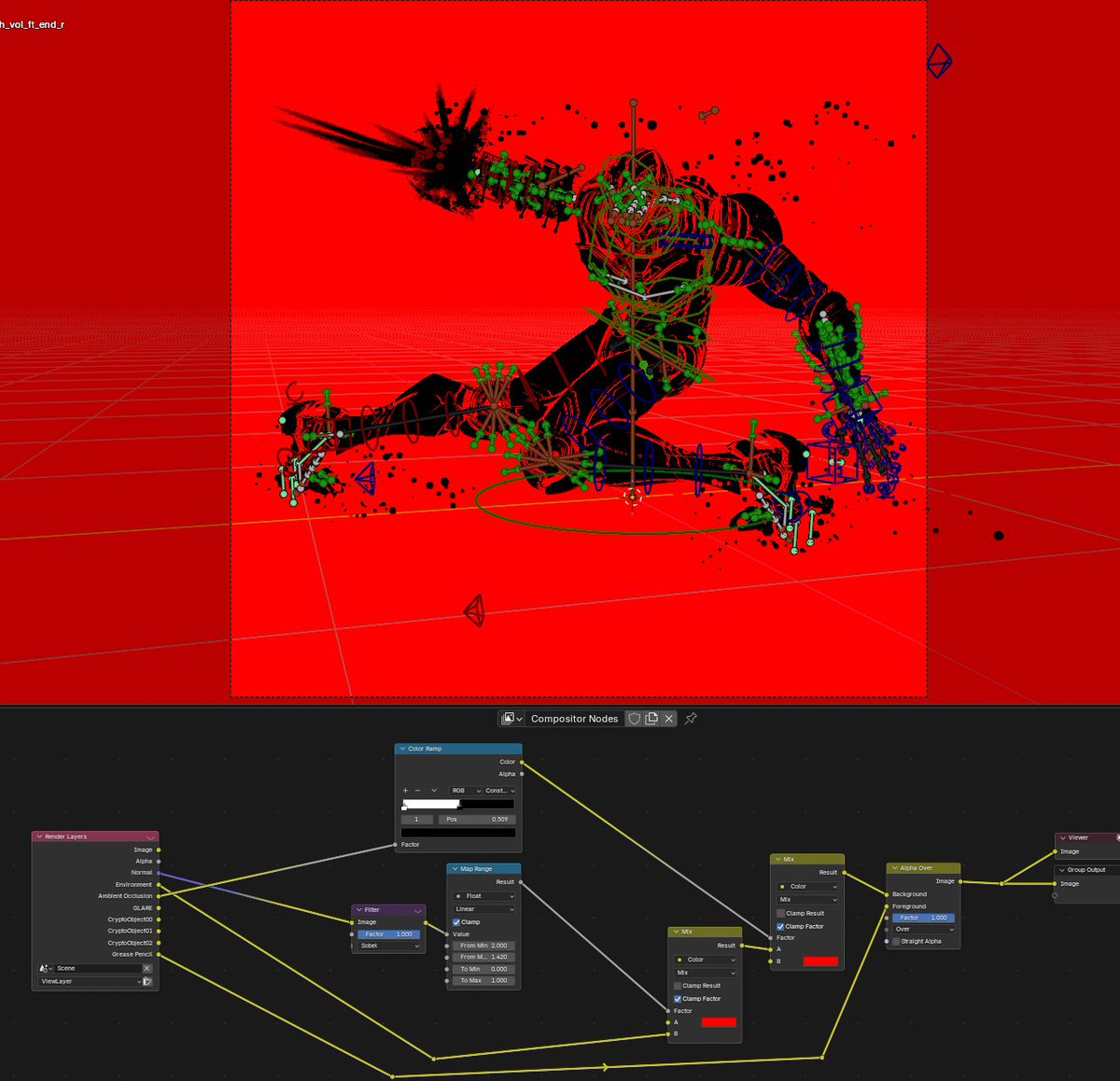
Task: Collapse the Color Ramp node
Action: [402, 749]
